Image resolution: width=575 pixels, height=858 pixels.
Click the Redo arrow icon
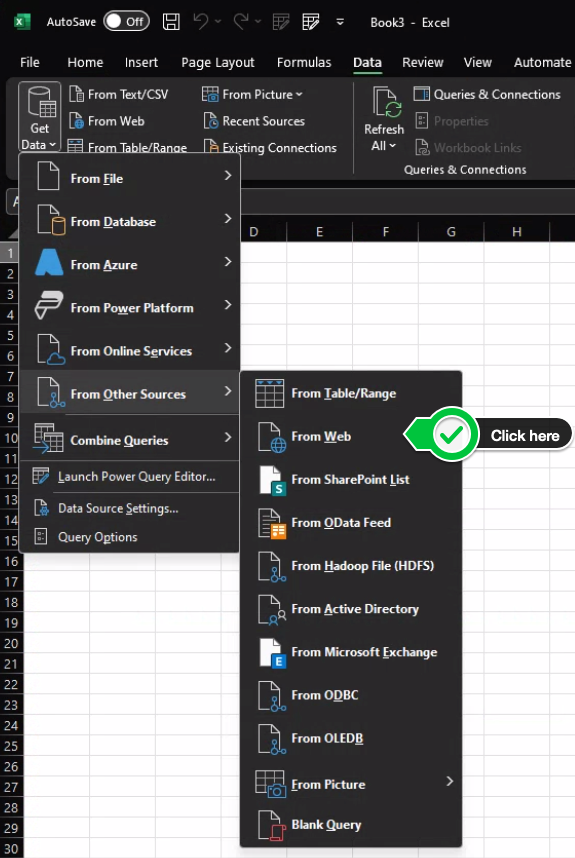tap(241, 22)
